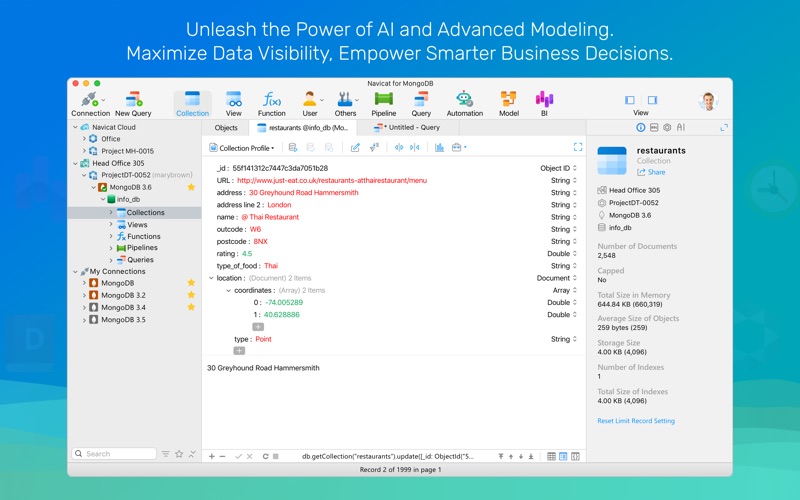Toggle favorite star for MongoDB 3.6
This screenshot has height=500, width=800.
191,187
